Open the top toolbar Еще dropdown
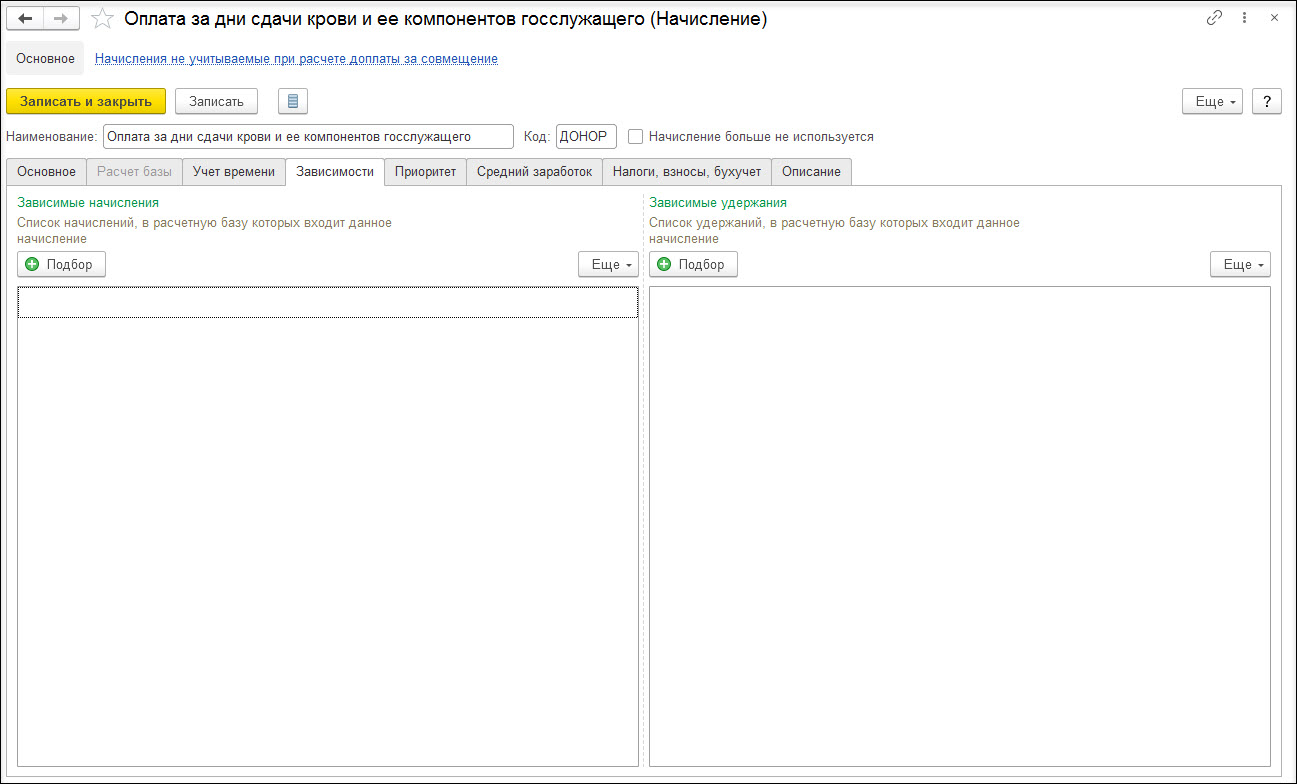This screenshot has height=784, width=1297. 1212,101
